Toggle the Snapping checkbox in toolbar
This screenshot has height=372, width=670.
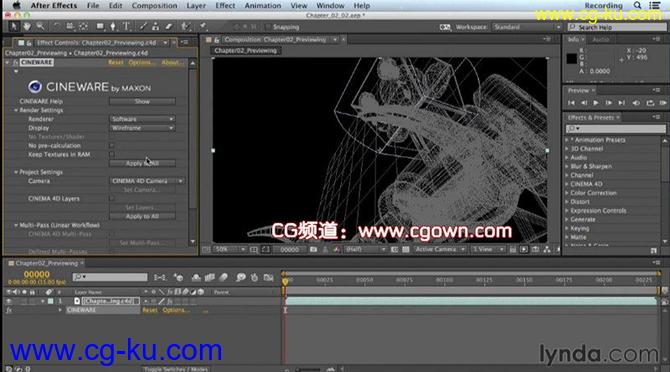point(268,27)
